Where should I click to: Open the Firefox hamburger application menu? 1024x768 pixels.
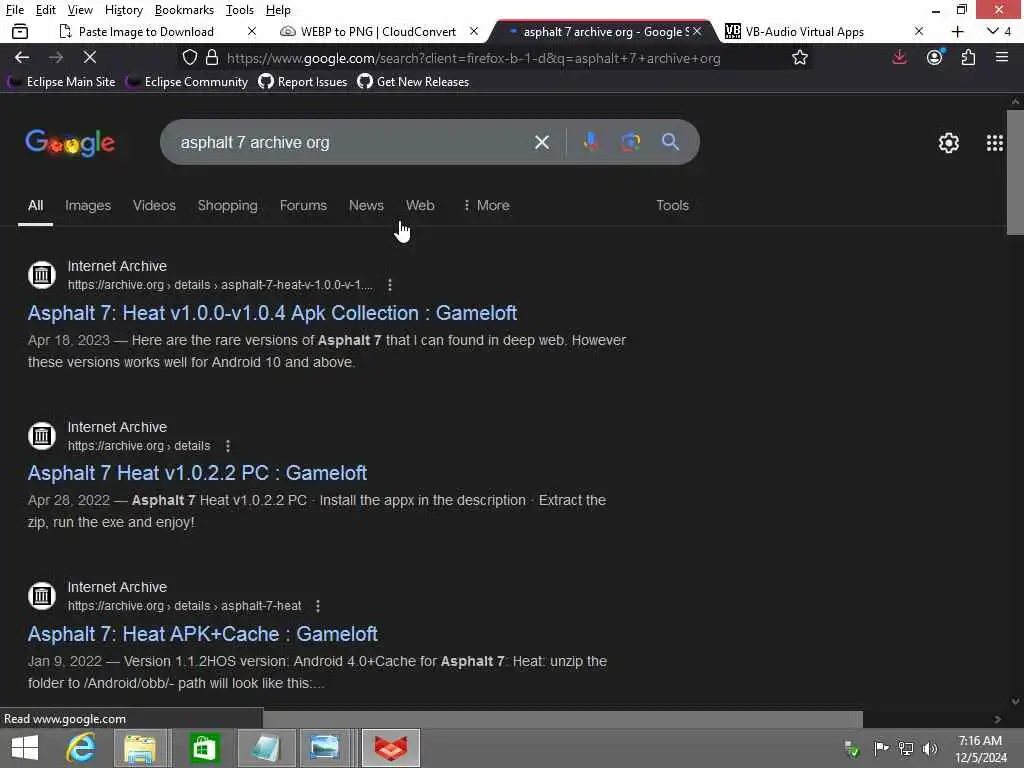pyautogui.click(x=1002, y=57)
